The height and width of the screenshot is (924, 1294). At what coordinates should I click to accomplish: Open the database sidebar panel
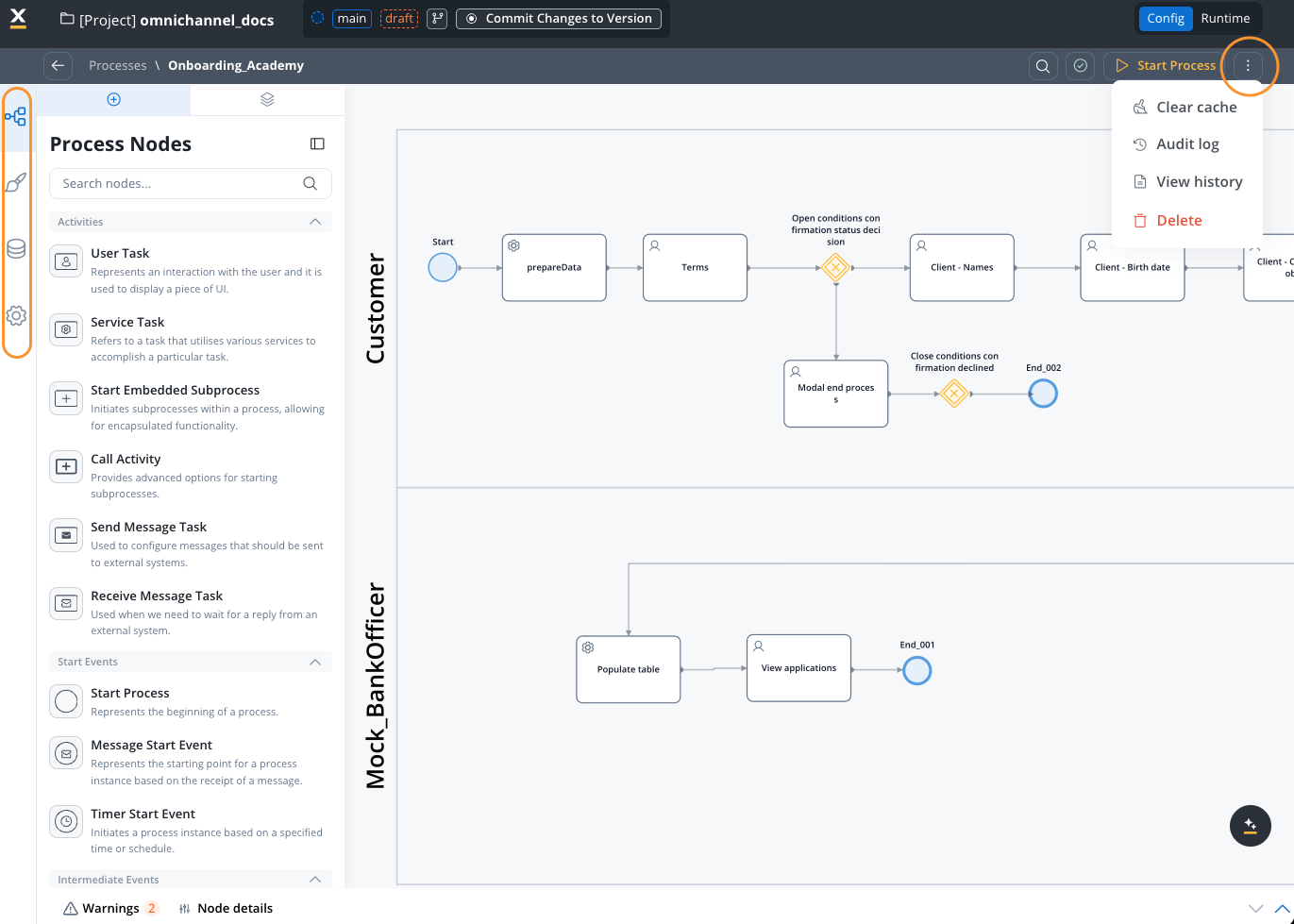(16, 248)
